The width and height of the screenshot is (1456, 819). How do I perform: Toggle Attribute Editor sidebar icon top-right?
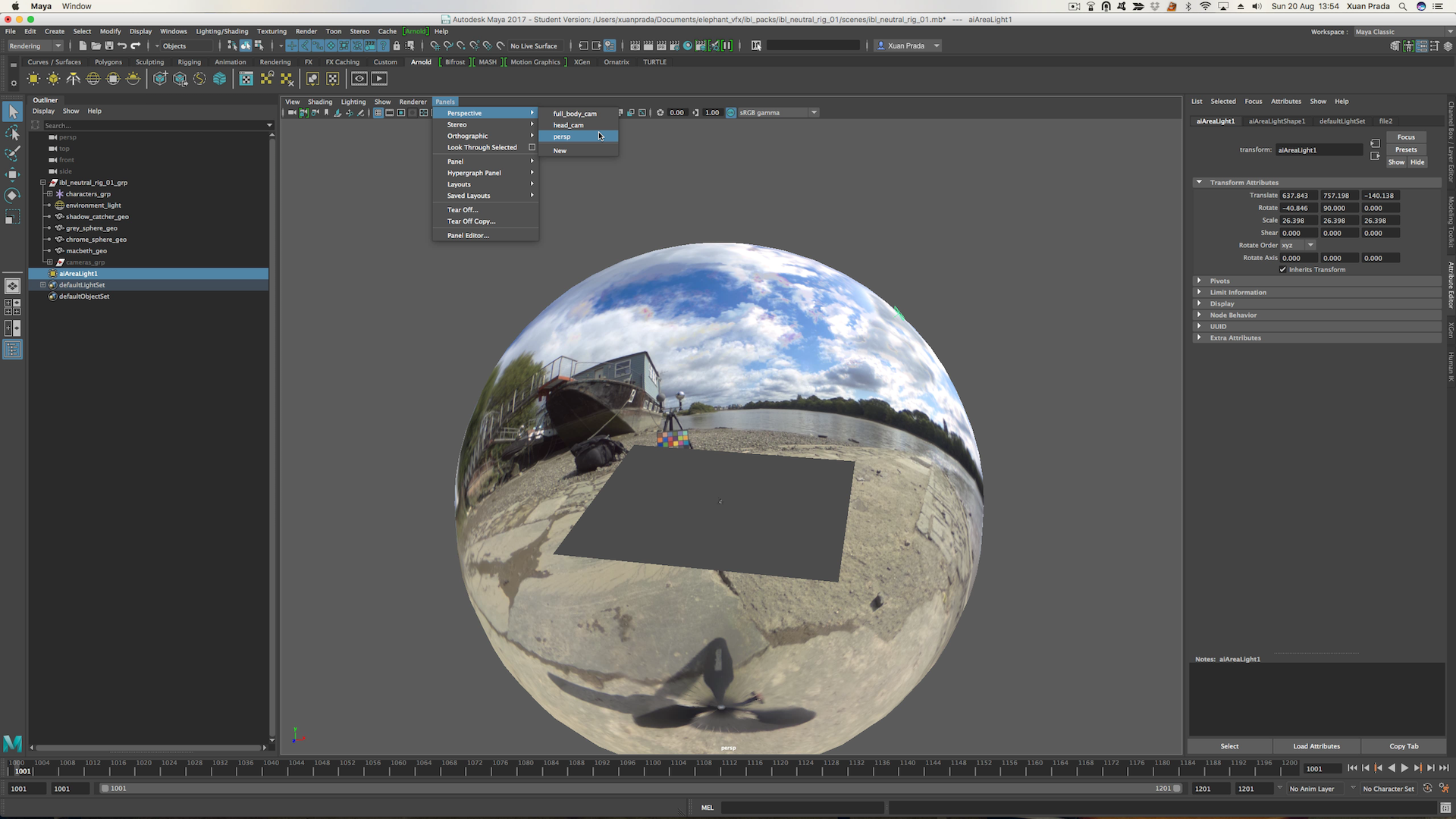click(x=1422, y=45)
